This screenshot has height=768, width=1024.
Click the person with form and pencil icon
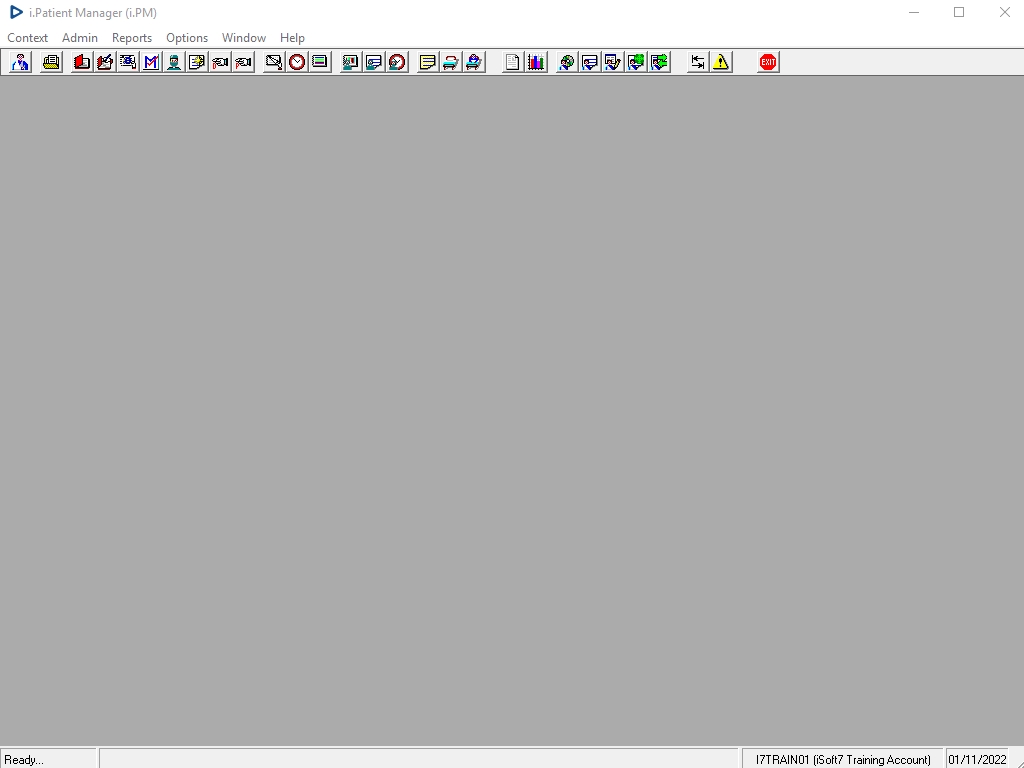tap(613, 62)
